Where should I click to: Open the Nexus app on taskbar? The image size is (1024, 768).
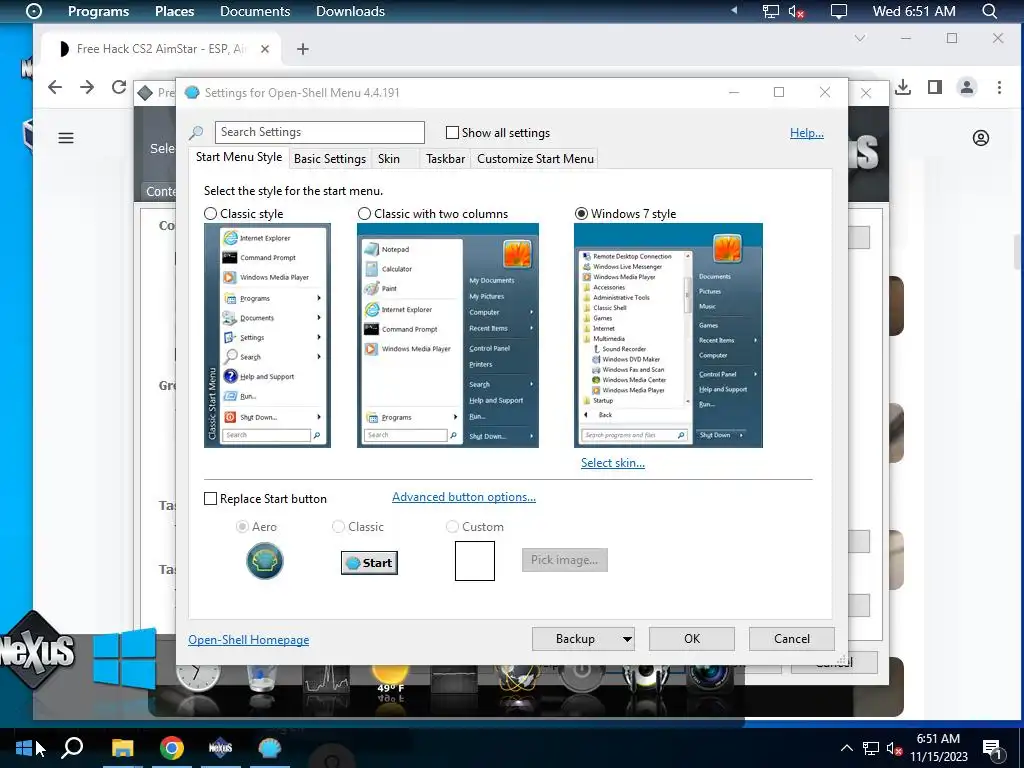221,748
